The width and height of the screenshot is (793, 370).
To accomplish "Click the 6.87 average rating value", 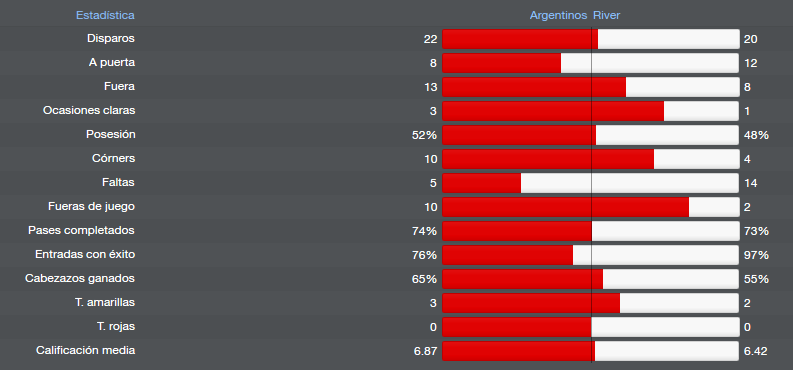I will [x=425, y=351].
